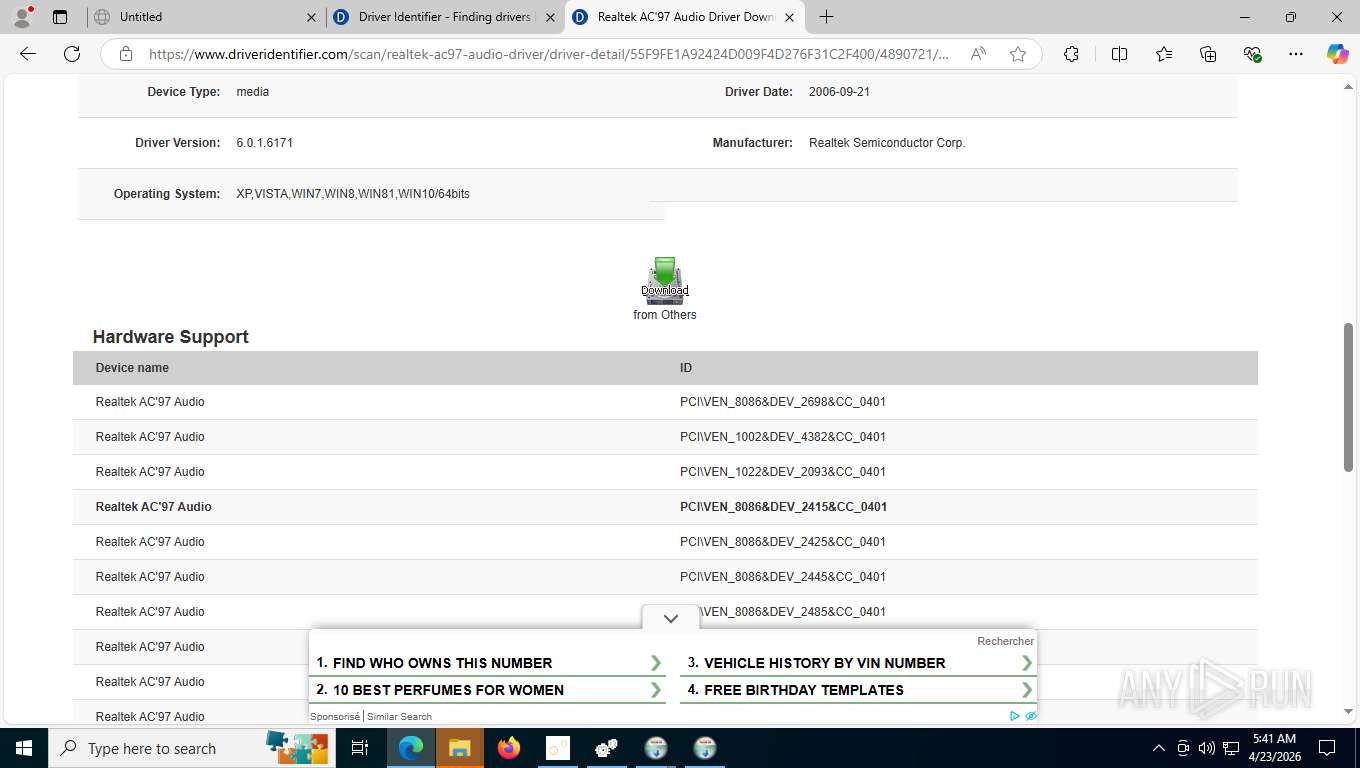Open ad '10 Best Perfumes for Women'
Screen dimensions: 1360x768
point(489,690)
